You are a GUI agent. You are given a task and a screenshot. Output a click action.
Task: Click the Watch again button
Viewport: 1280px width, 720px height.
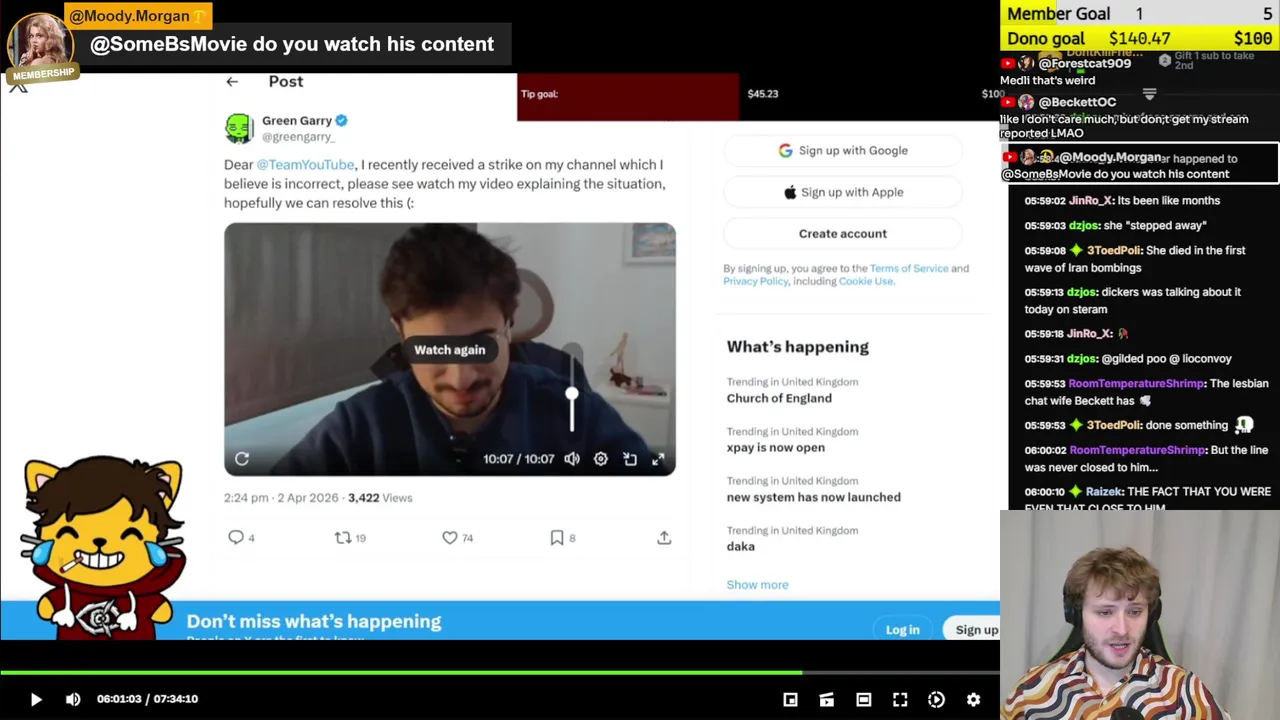click(450, 350)
